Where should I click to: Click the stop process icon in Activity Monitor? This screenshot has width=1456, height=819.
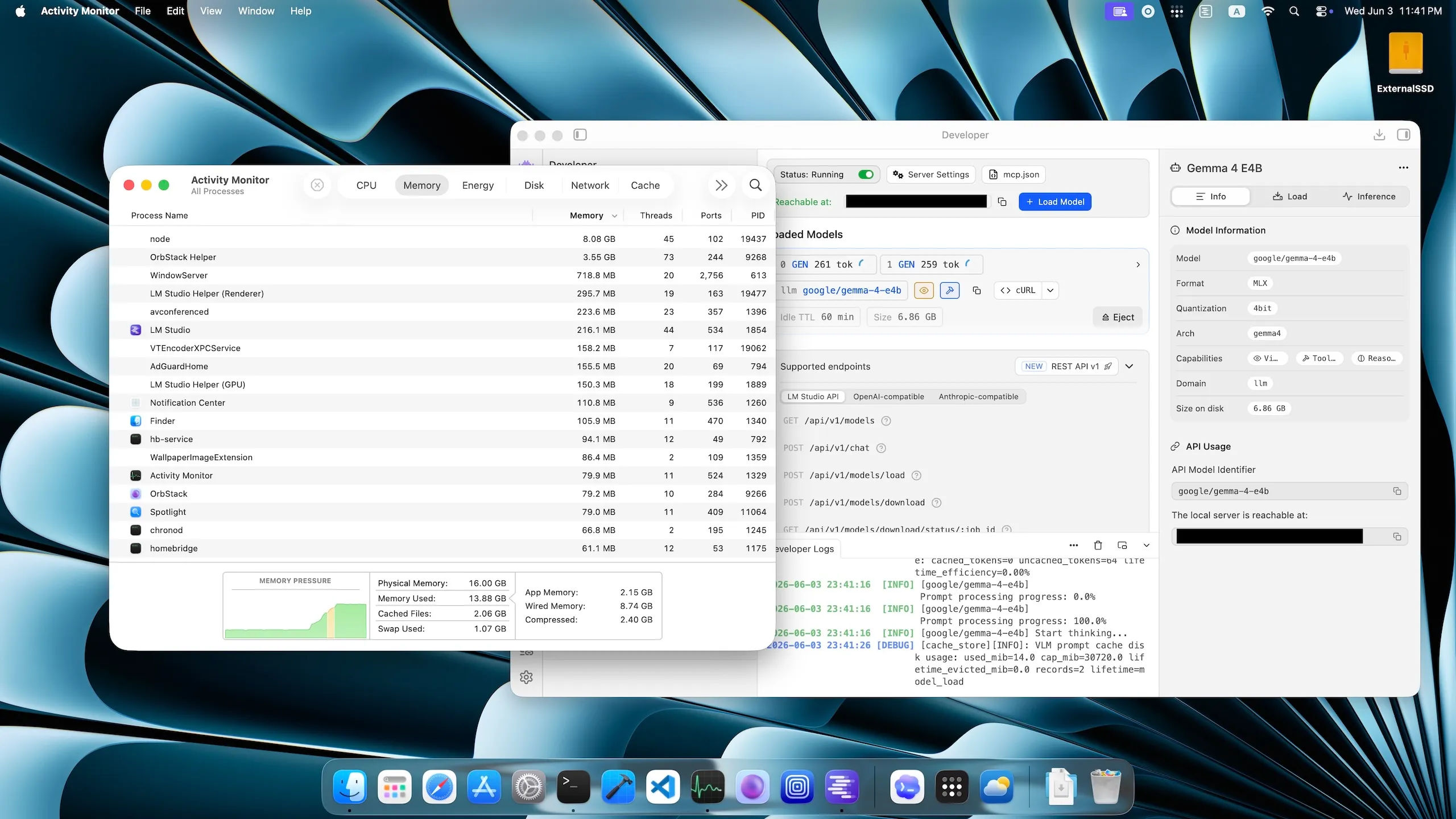[x=317, y=185]
